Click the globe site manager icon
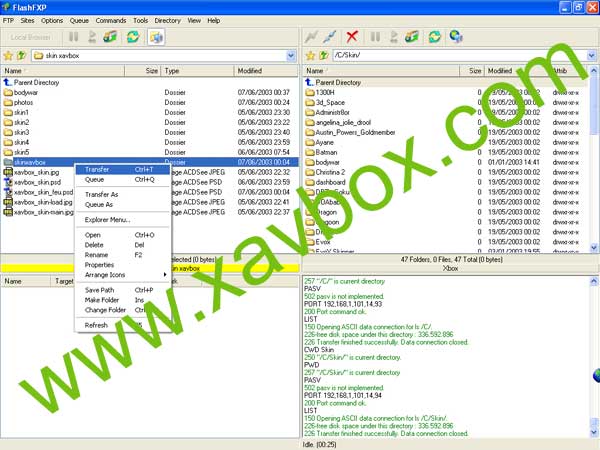The height and width of the screenshot is (450, 600). coord(456,37)
